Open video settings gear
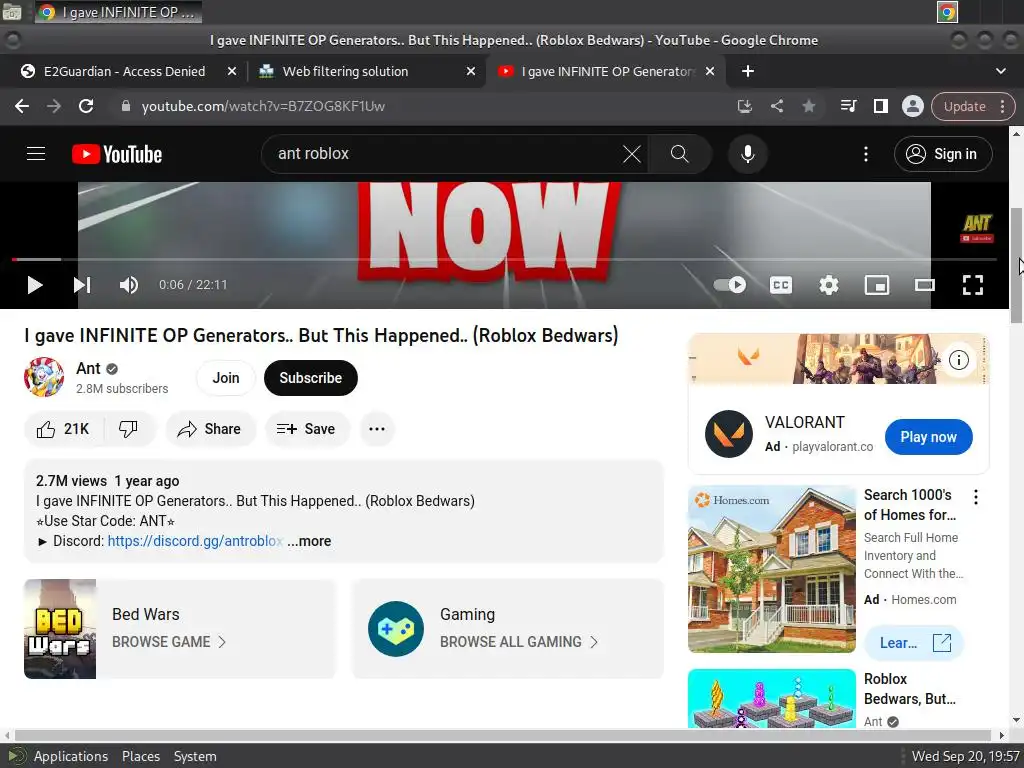Image resolution: width=1024 pixels, height=768 pixels. click(829, 285)
